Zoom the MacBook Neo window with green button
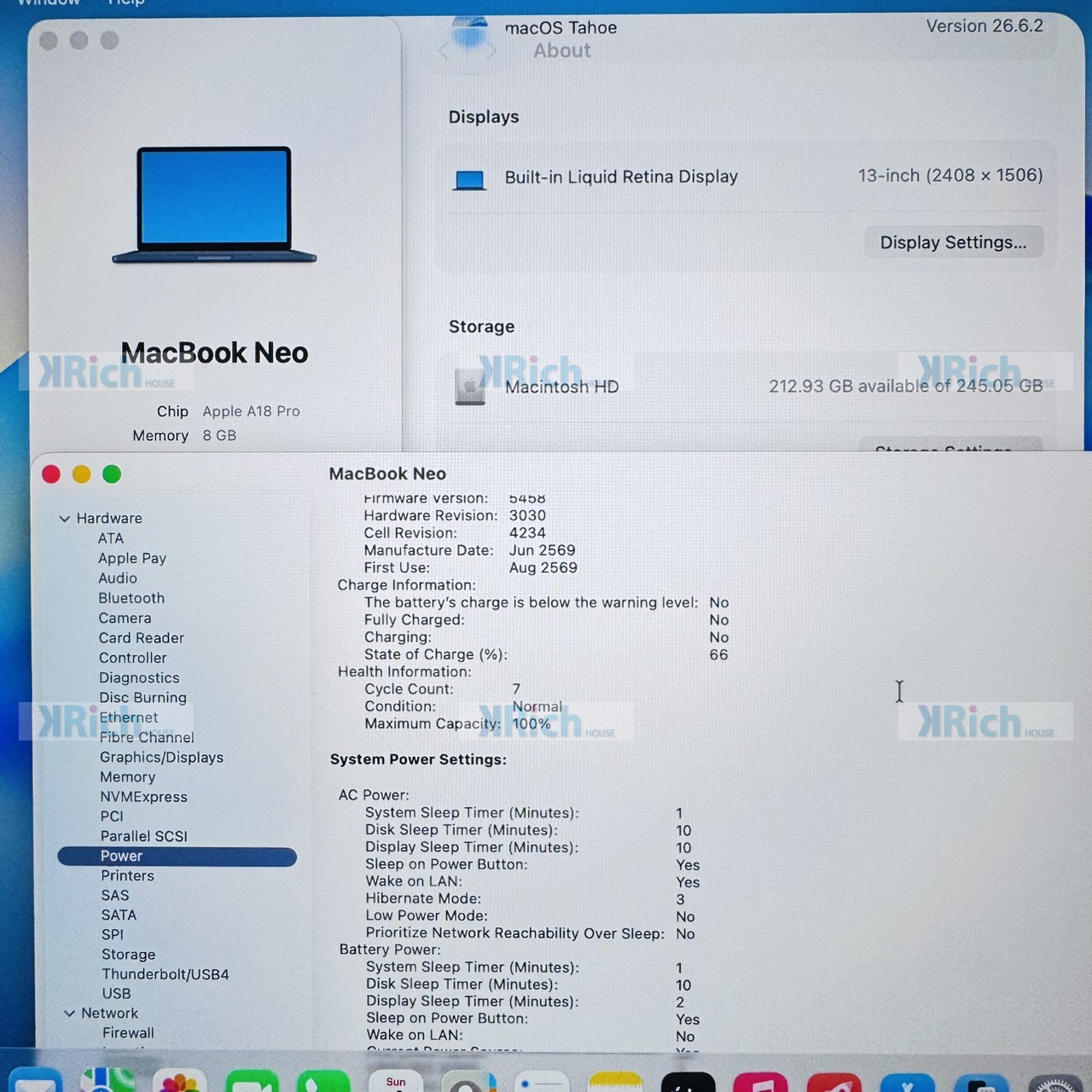Viewport: 1092px width, 1092px height. tap(112, 474)
